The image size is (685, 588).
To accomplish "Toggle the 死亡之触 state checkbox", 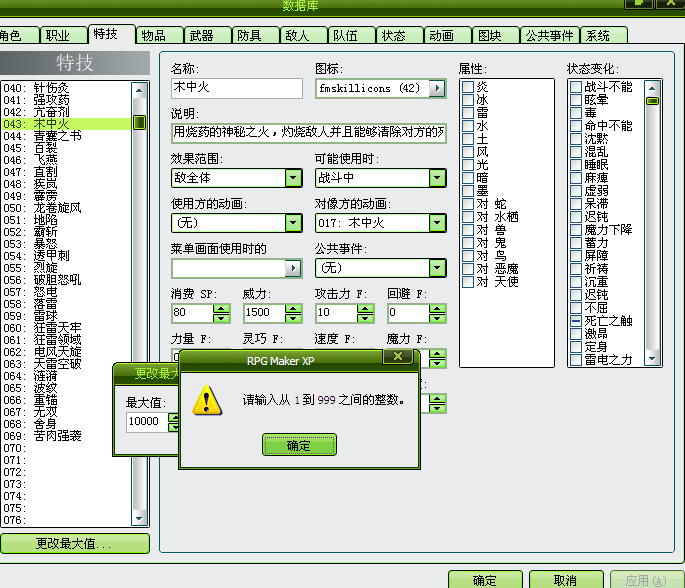I will click(x=576, y=321).
